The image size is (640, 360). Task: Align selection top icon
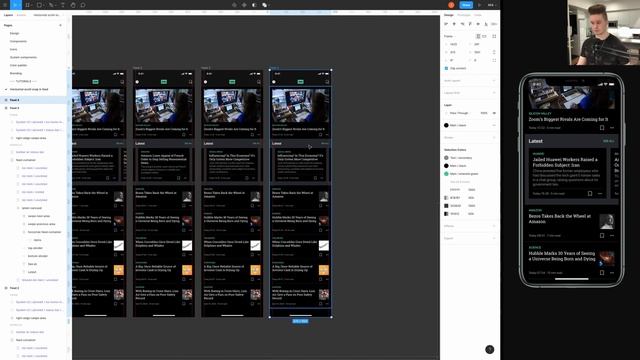pos(470,24)
